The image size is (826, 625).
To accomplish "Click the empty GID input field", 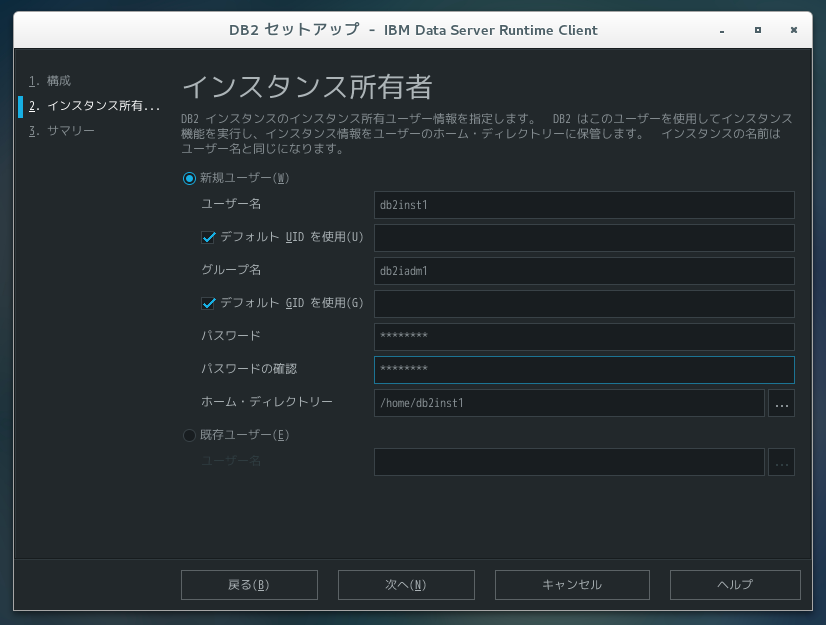I will coord(584,303).
